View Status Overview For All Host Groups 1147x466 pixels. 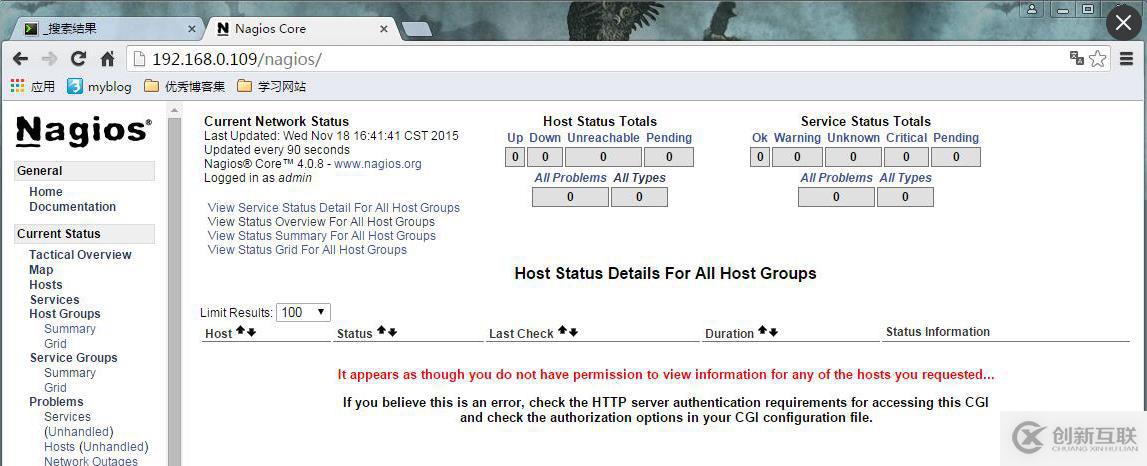point(321,222)
